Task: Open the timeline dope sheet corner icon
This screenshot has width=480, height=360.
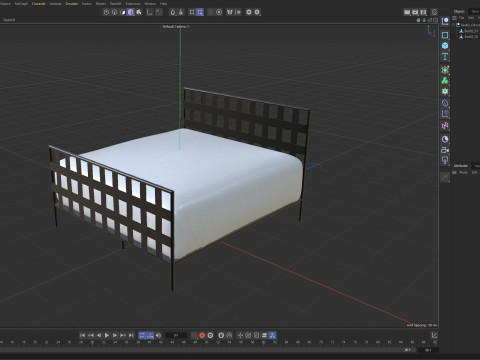Action: (x=434, y=335)
